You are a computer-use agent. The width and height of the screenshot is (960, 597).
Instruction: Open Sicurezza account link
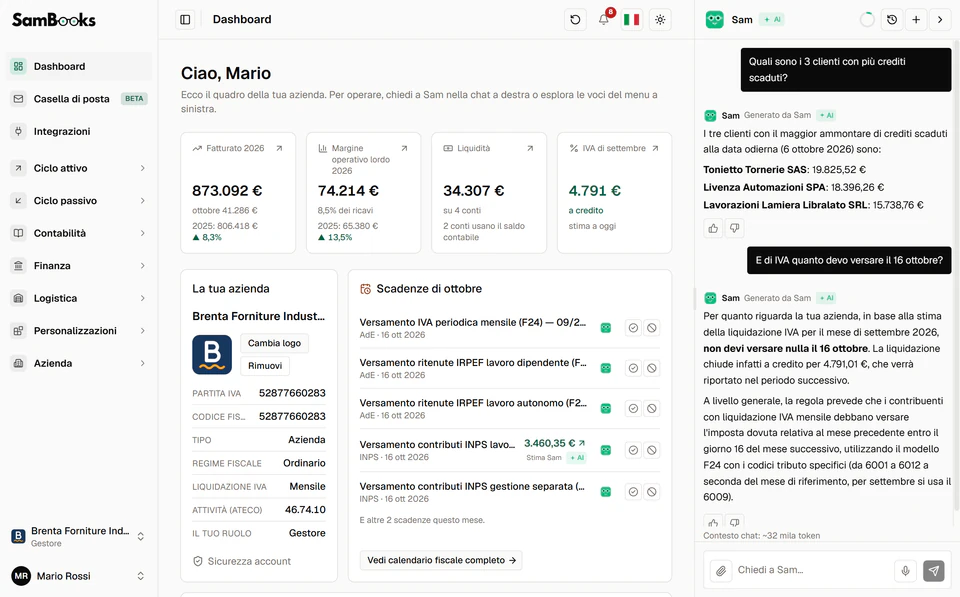coord(242,561)
